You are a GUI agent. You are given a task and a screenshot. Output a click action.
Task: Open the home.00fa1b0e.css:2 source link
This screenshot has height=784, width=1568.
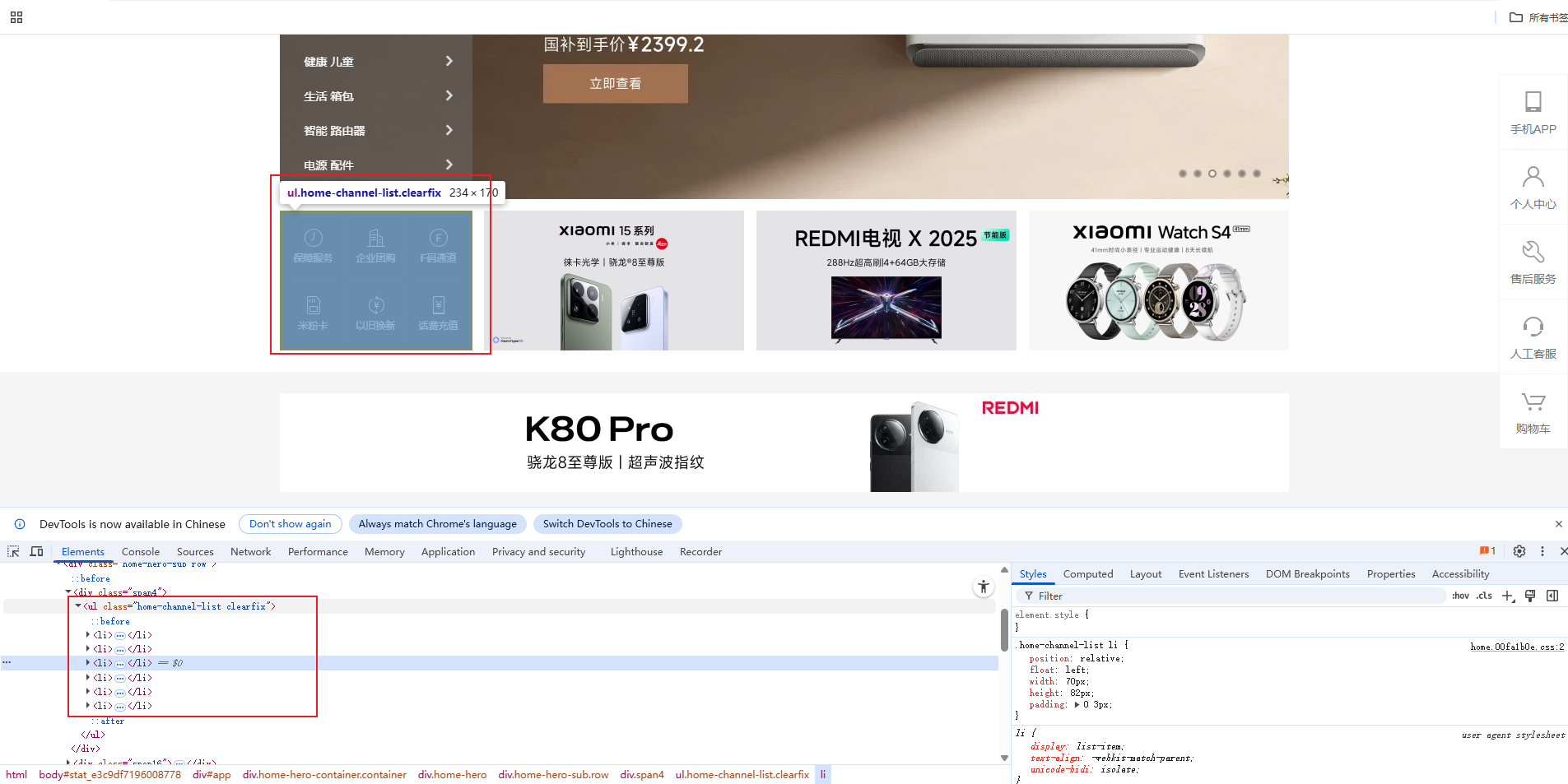point(1517,647)
